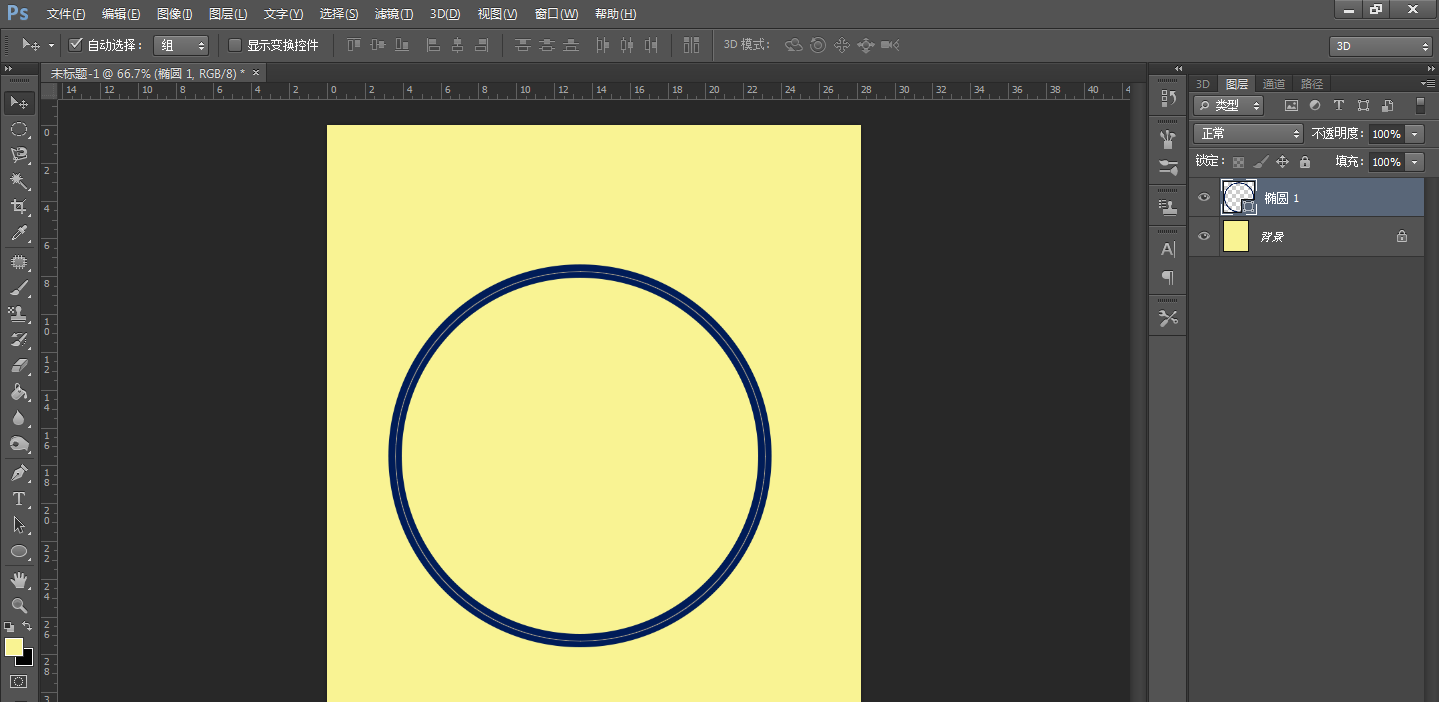The height and width of the screenshot is (702, 1439).
Task: Switch to the 路径 tab
Action: [x=1311, y=84]
